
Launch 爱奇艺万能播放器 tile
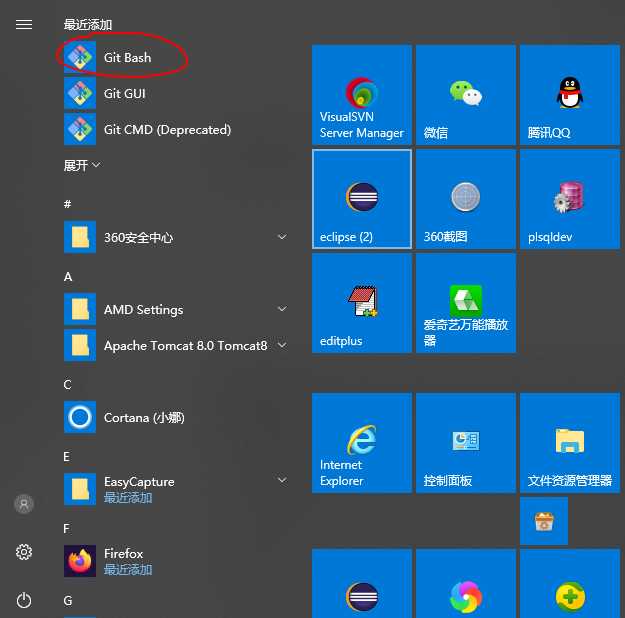tap(466, 303)
